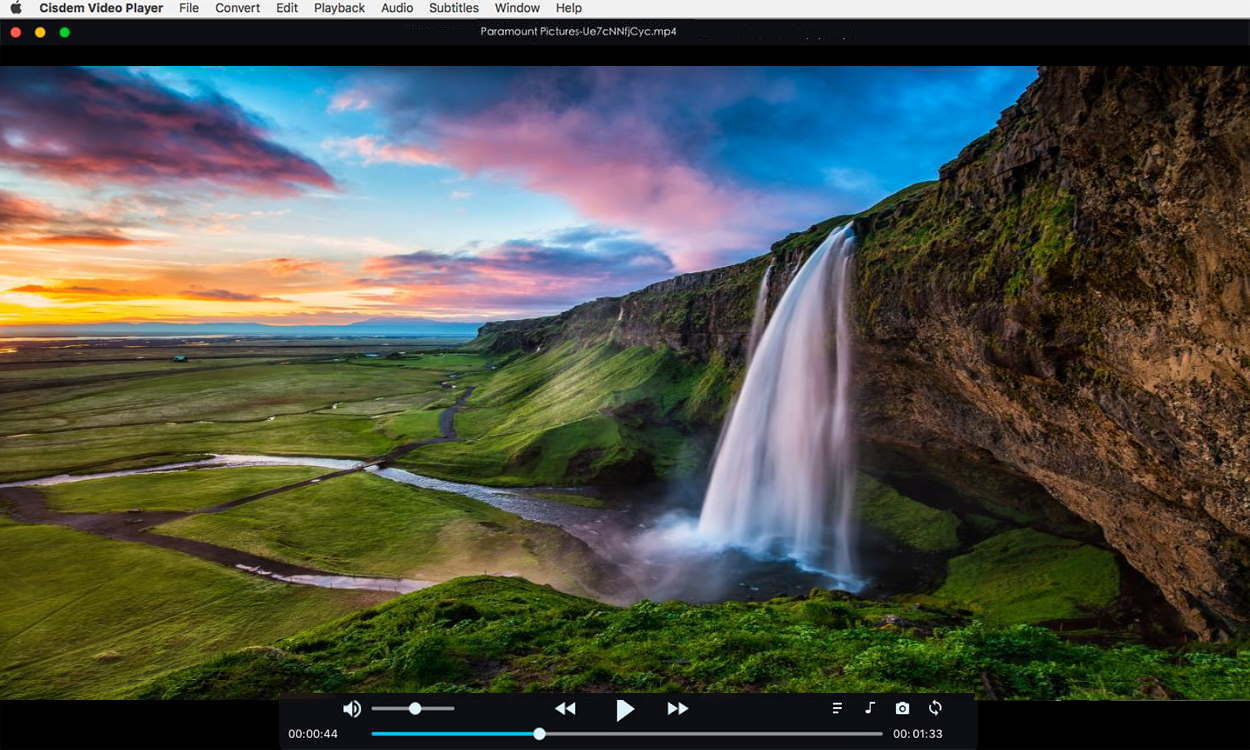Close the player window with red button

16,32
